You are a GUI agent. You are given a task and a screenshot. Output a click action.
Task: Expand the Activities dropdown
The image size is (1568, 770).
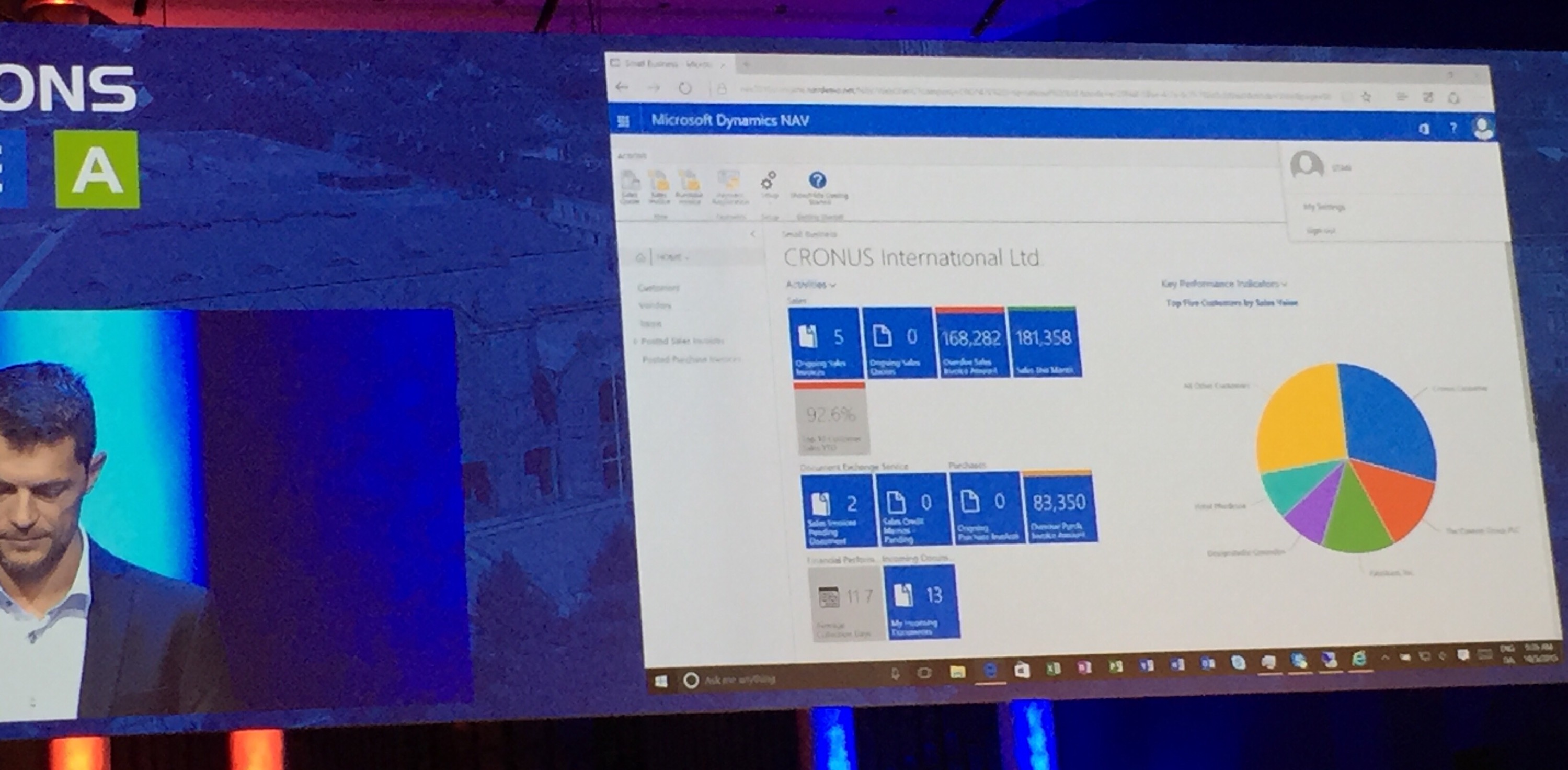tap(811, 285)
